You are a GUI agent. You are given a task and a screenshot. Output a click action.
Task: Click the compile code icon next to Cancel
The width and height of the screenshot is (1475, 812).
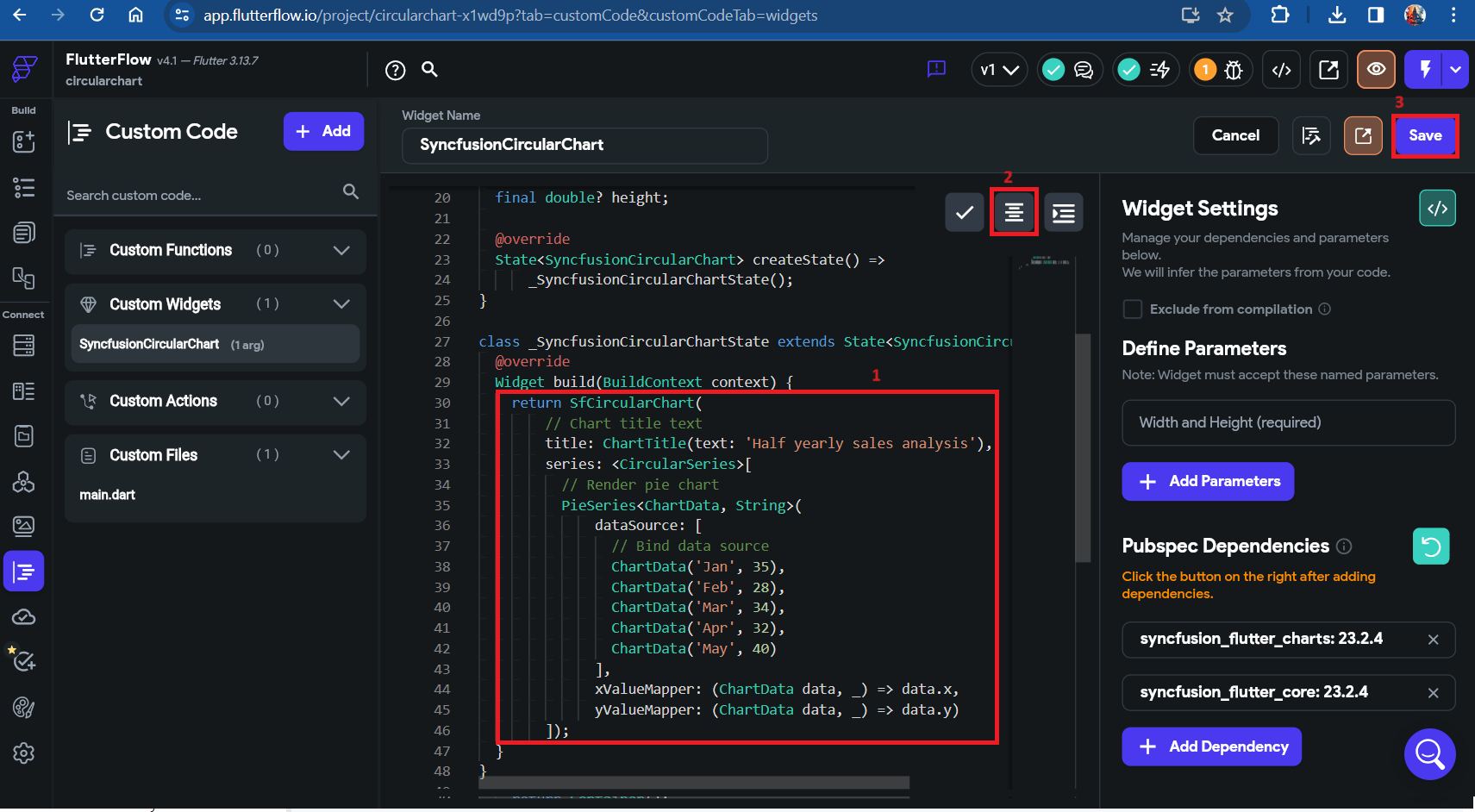tap(1311, 136)
